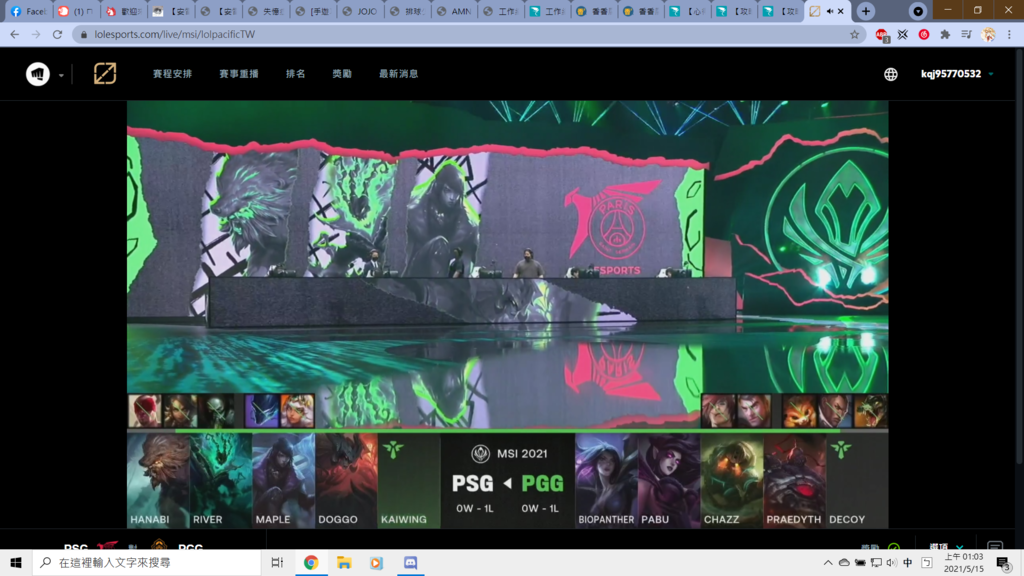Screen dimensions: 1024x576
Task: Switch the 中 IME input mode
Action: pos(908,562)
